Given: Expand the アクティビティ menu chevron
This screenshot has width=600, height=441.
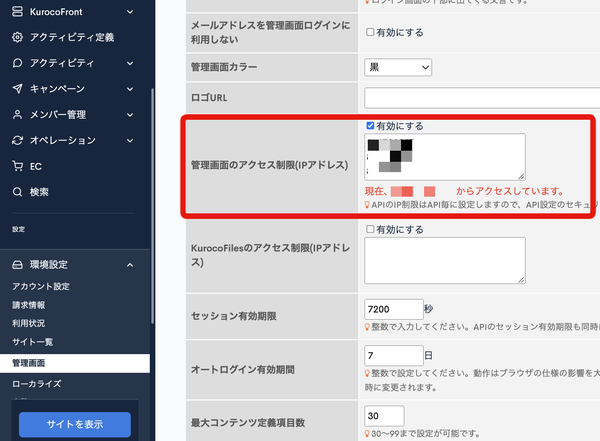Looking at the screenshot, I should [130, 63].
